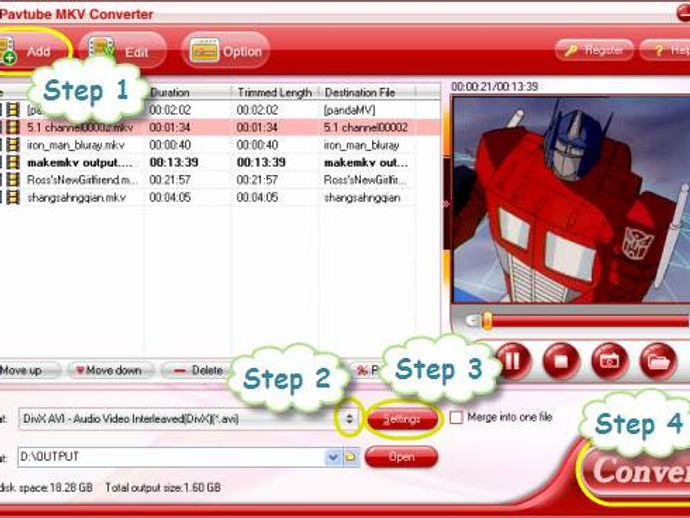The image size is (690, 518).
Task: Click the Move down button
Action: pyautogui.click(x=110, y=371)
